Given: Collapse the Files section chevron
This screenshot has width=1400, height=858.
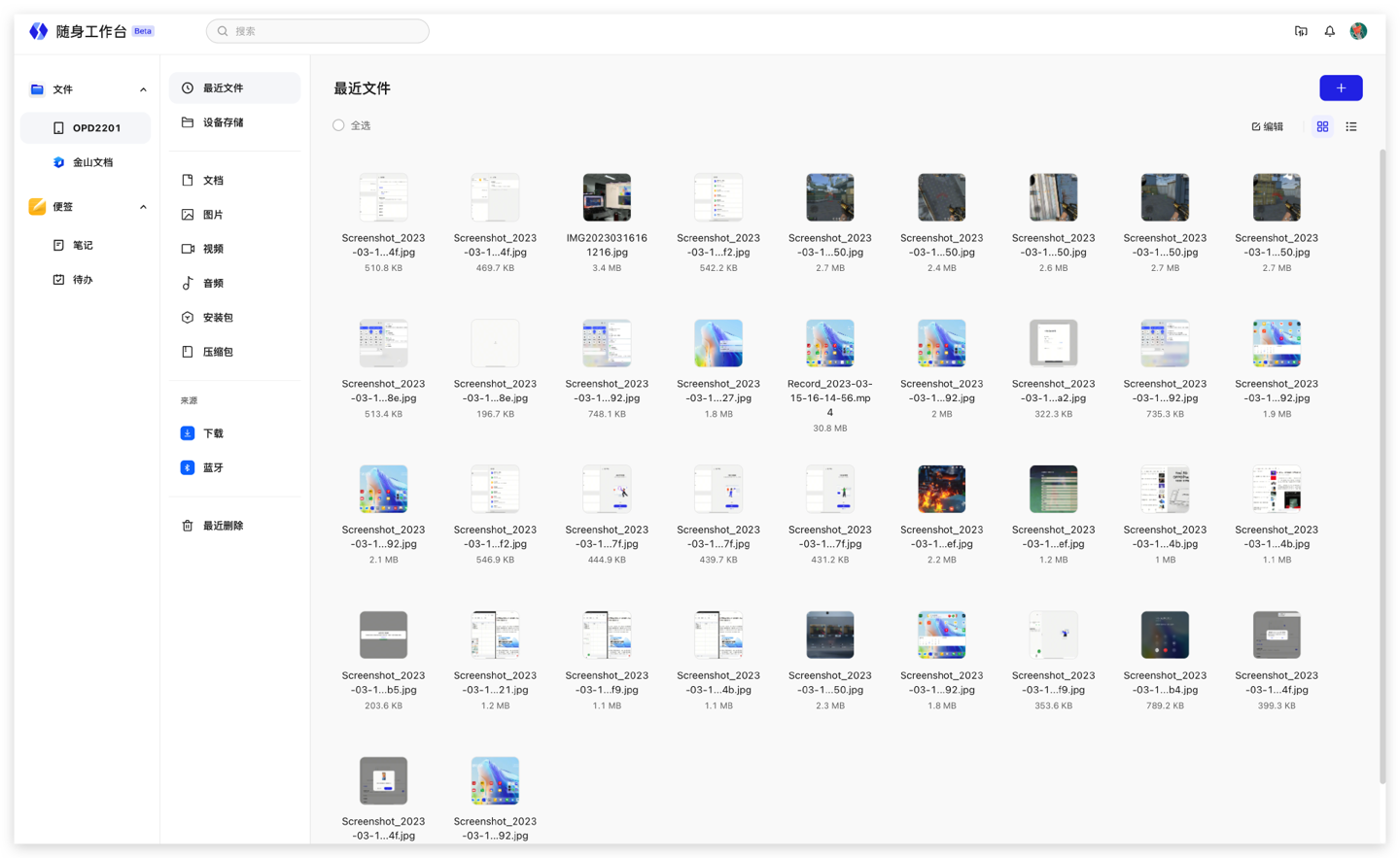Looking at the screenshot, I should pyautogui.click(x=143, y=89).
